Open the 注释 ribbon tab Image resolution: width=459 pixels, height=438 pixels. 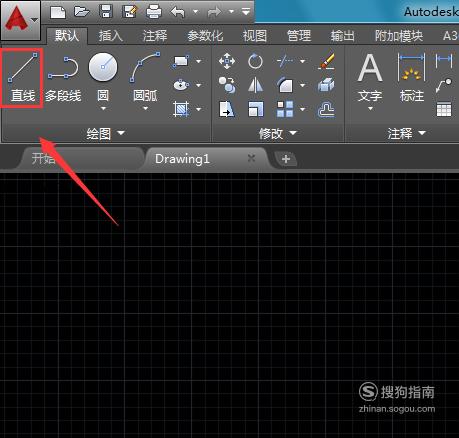tap(155, 35)
